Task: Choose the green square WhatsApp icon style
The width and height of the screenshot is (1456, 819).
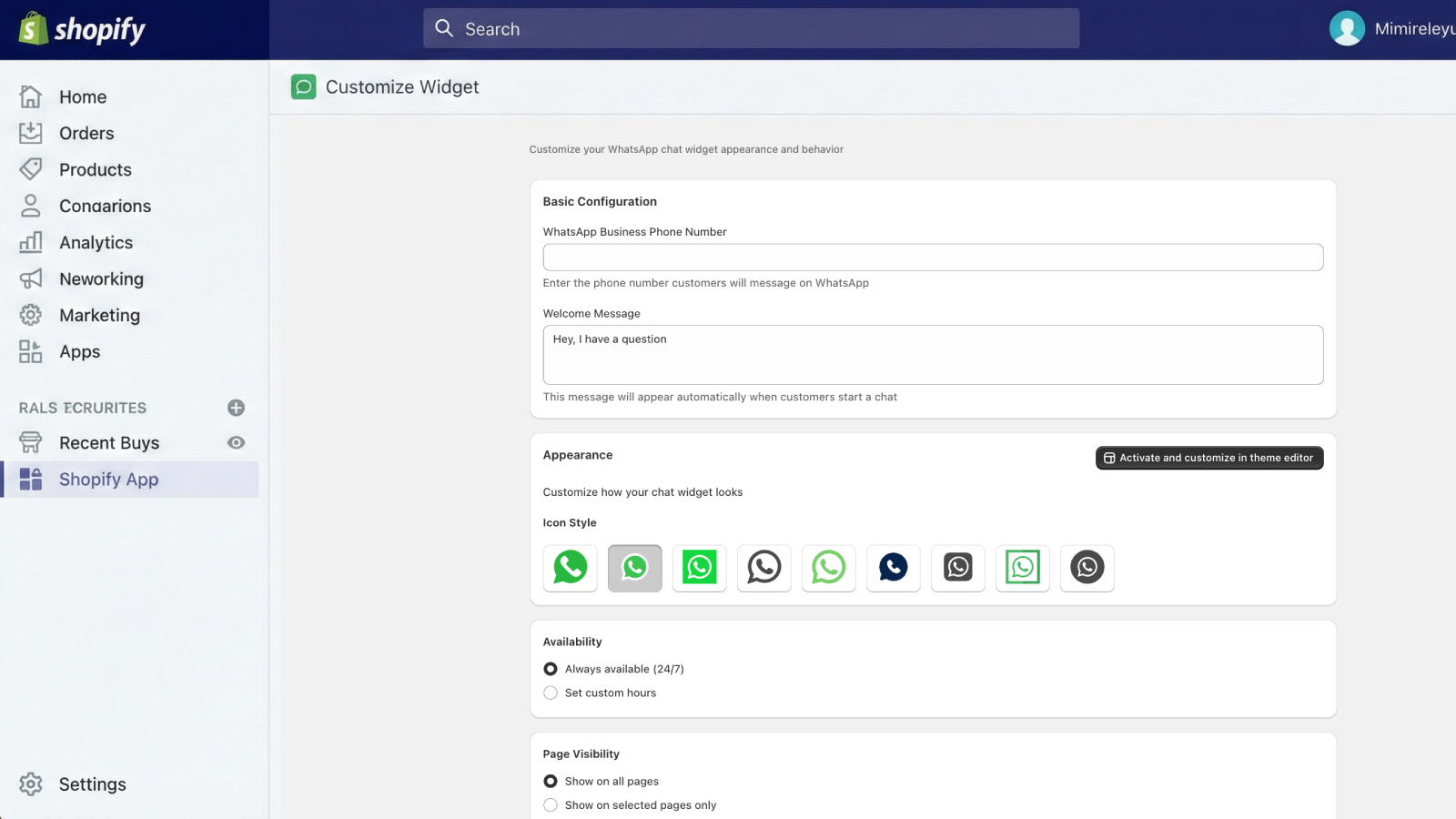Action: (x=700, y=568)
